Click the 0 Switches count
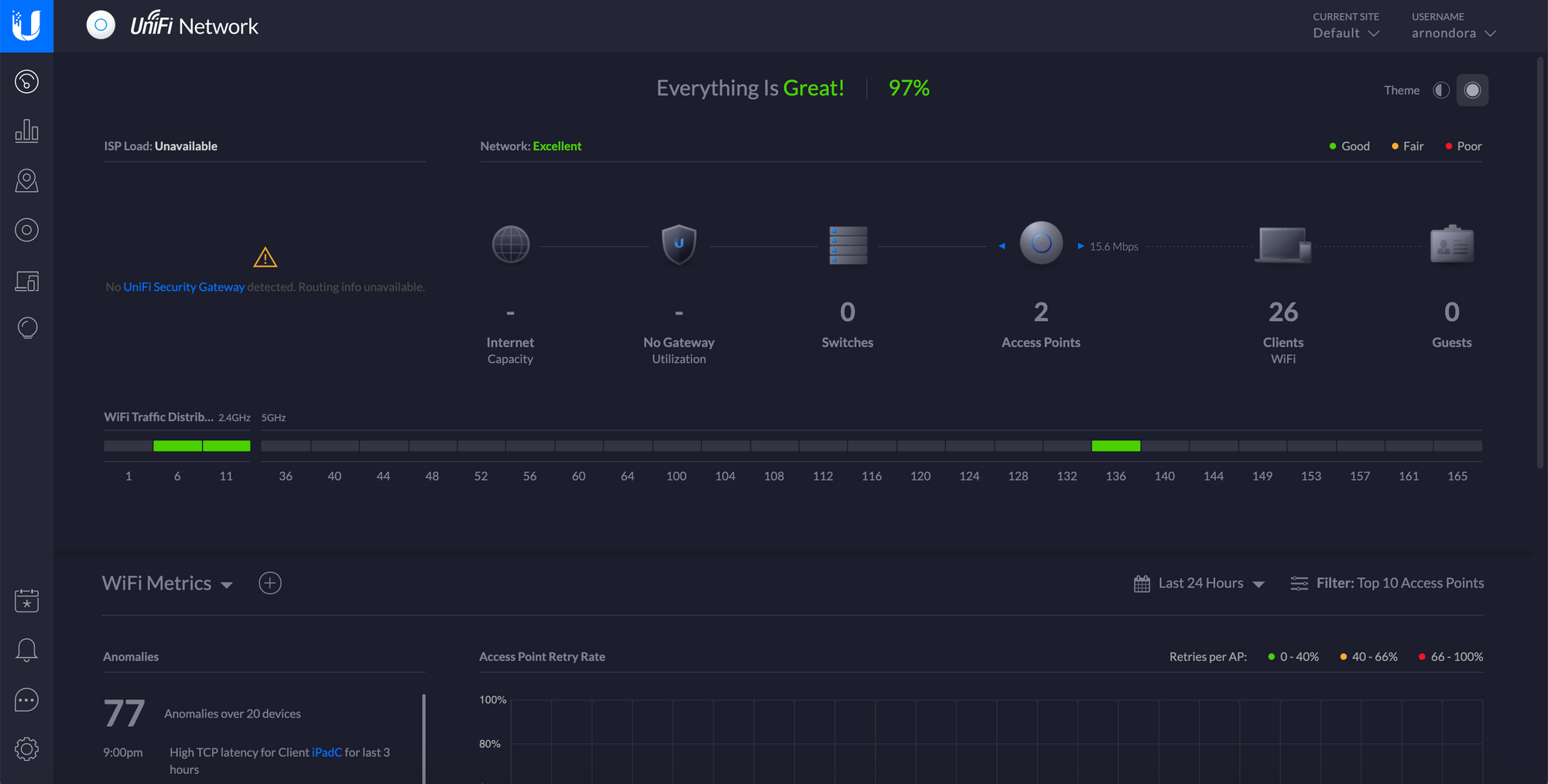Viewport: 1548px width, 784px height. 848,312
